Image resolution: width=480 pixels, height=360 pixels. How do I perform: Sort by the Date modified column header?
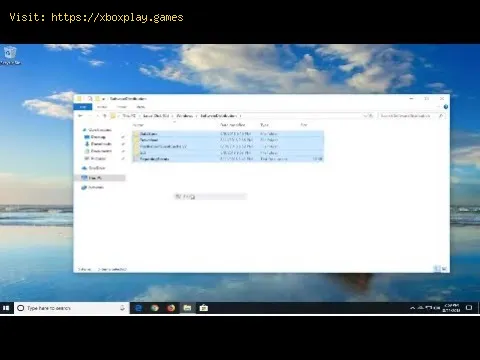pyautogui.click(x=233, y=125)
